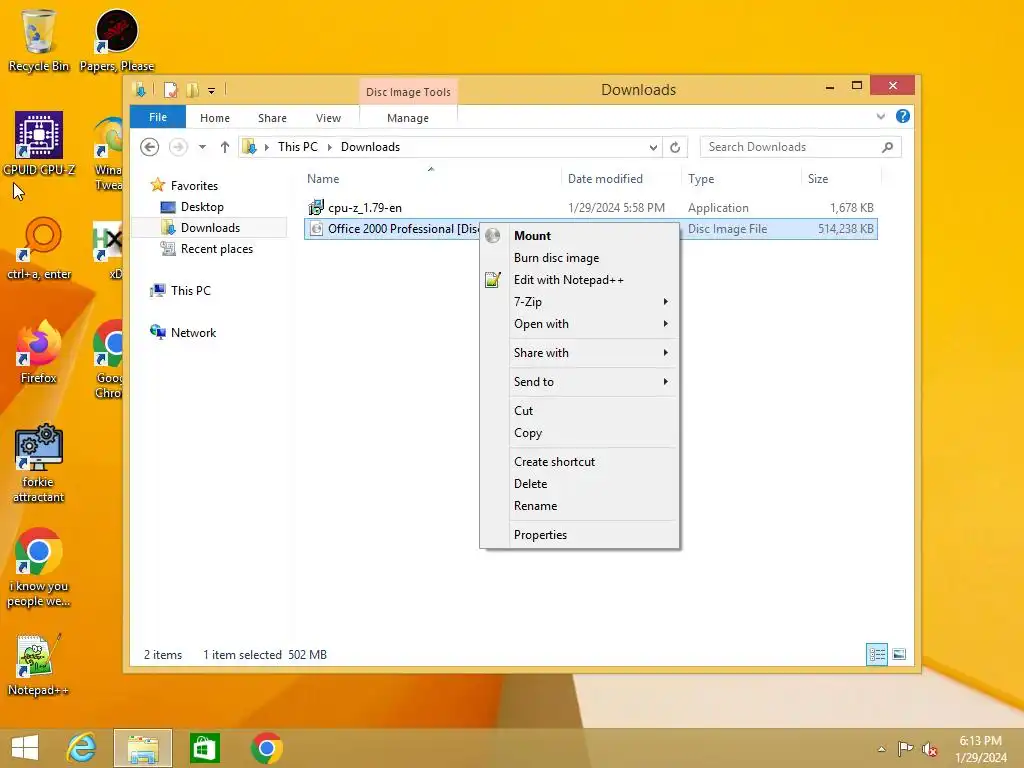
Task: Click the search magnifier icon
Action: click(888, 147)
